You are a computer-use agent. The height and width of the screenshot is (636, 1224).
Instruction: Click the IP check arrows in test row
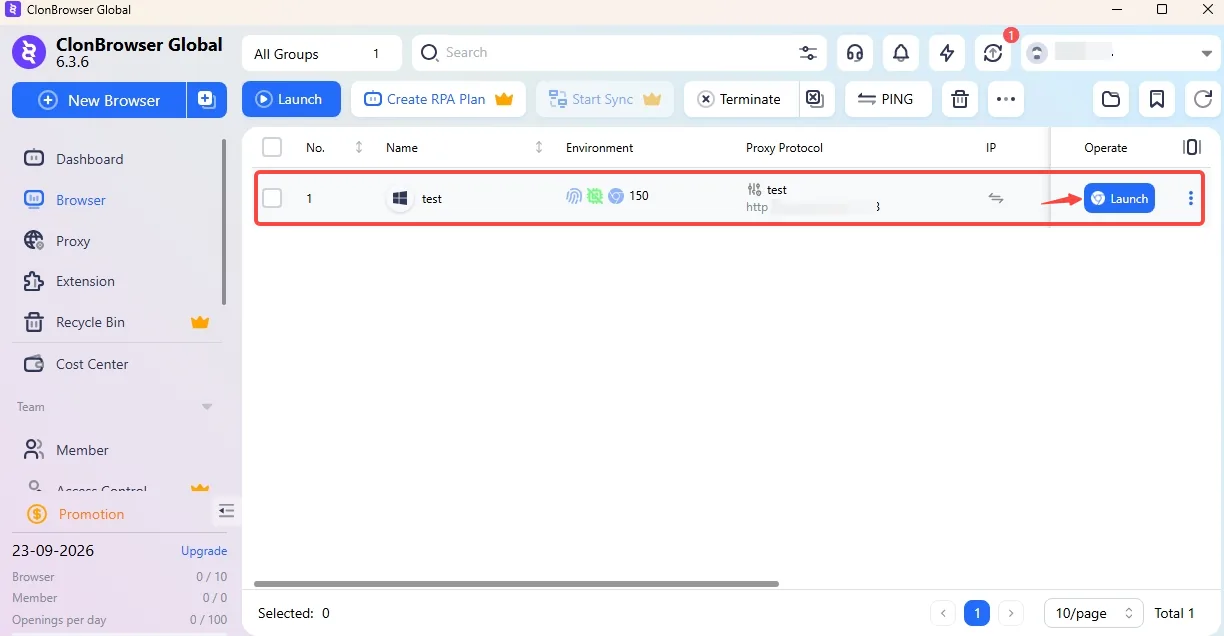[996, 198]
